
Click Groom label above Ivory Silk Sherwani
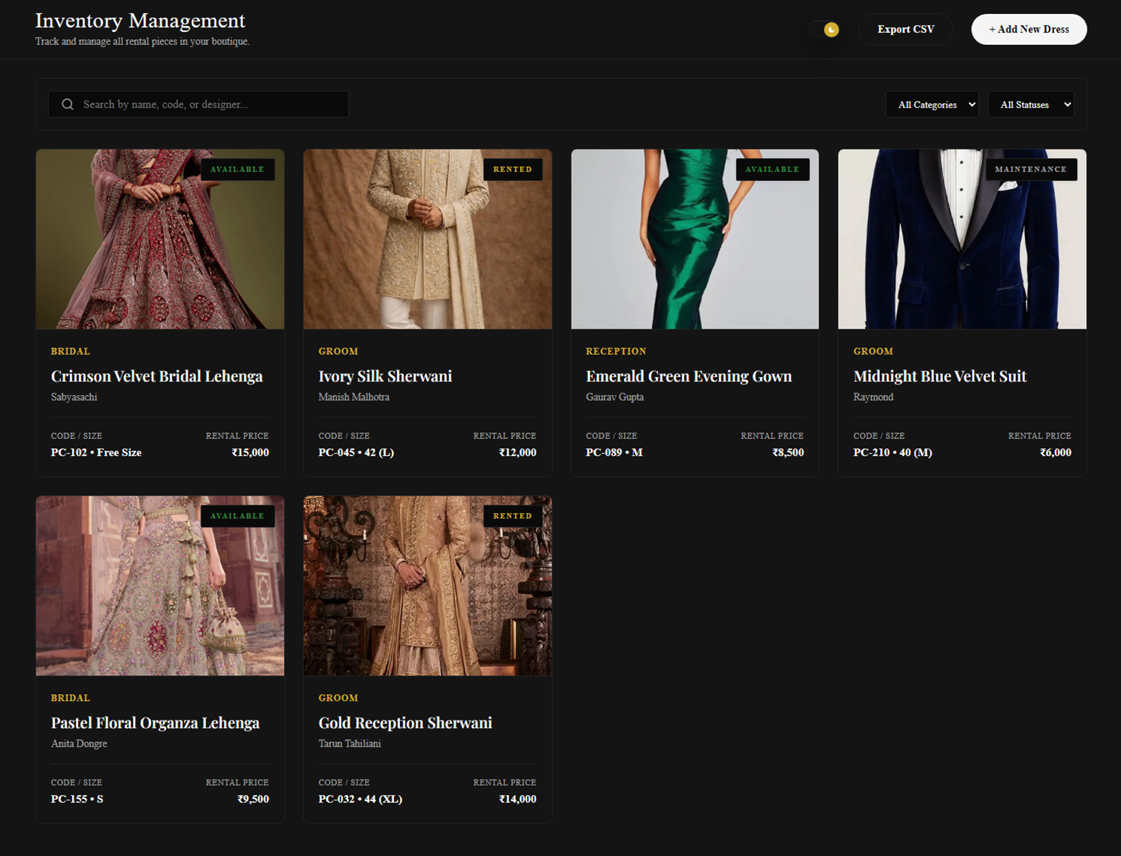click(x=338, y=351)
